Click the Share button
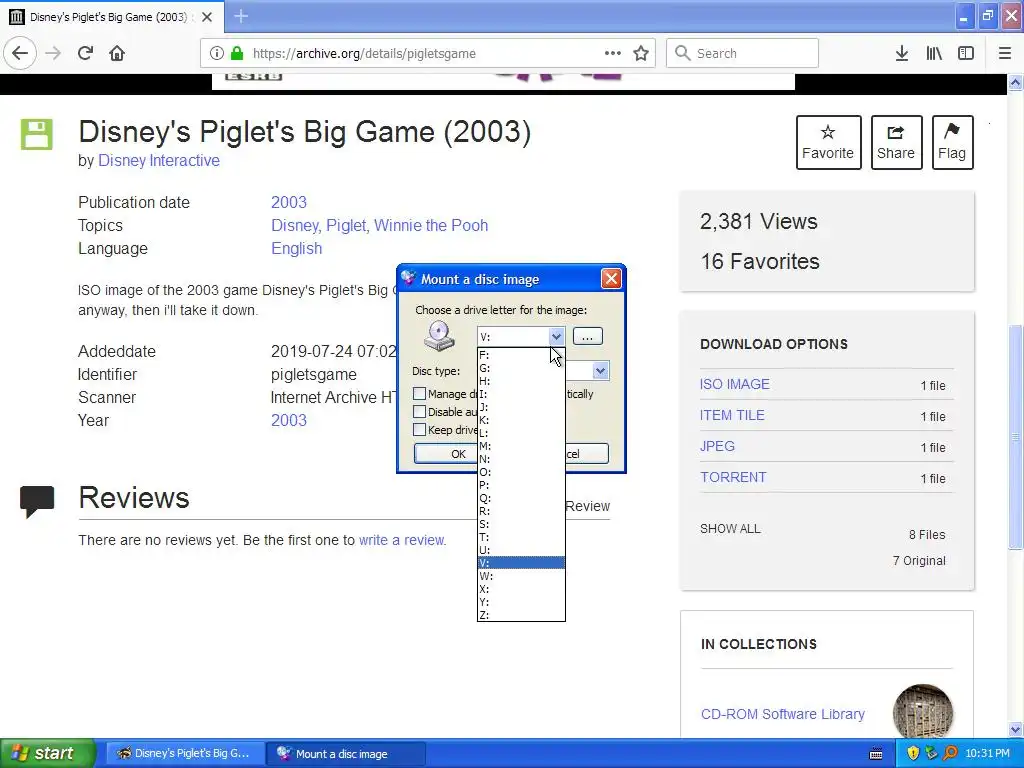1024x768 pixels. pos(896,142)
